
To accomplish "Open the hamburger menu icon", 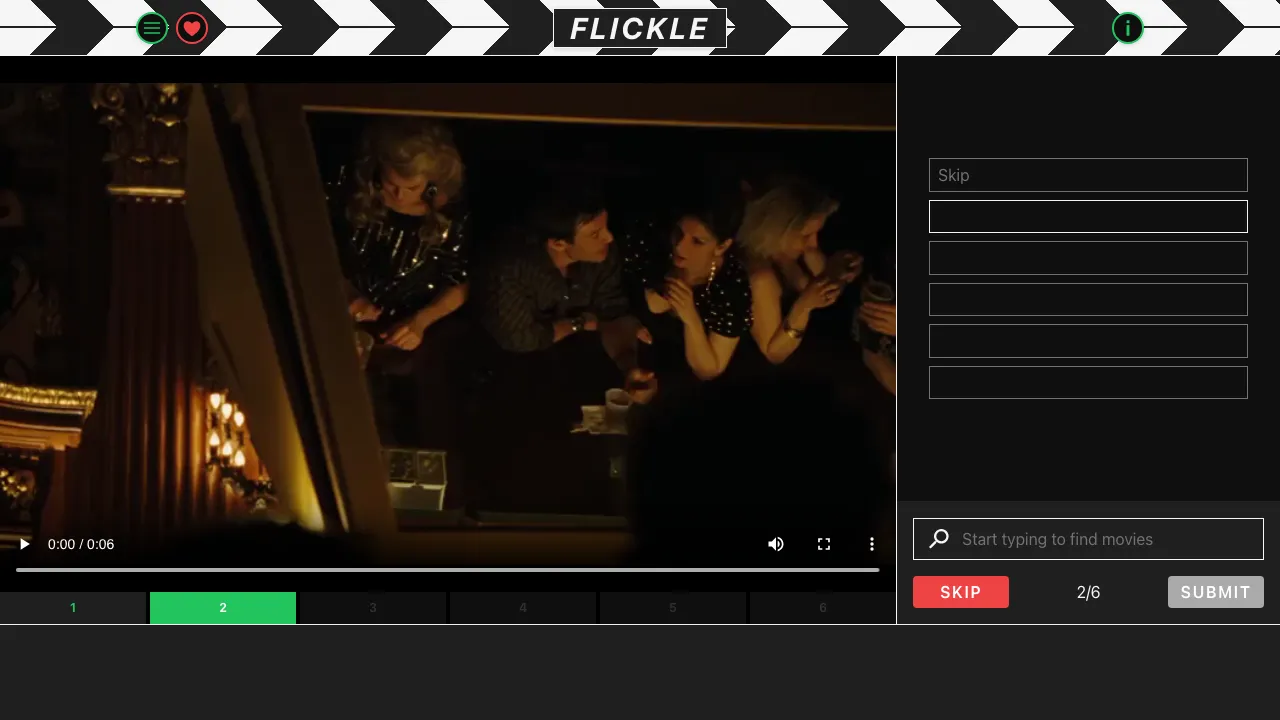I will tap(152, 28).
